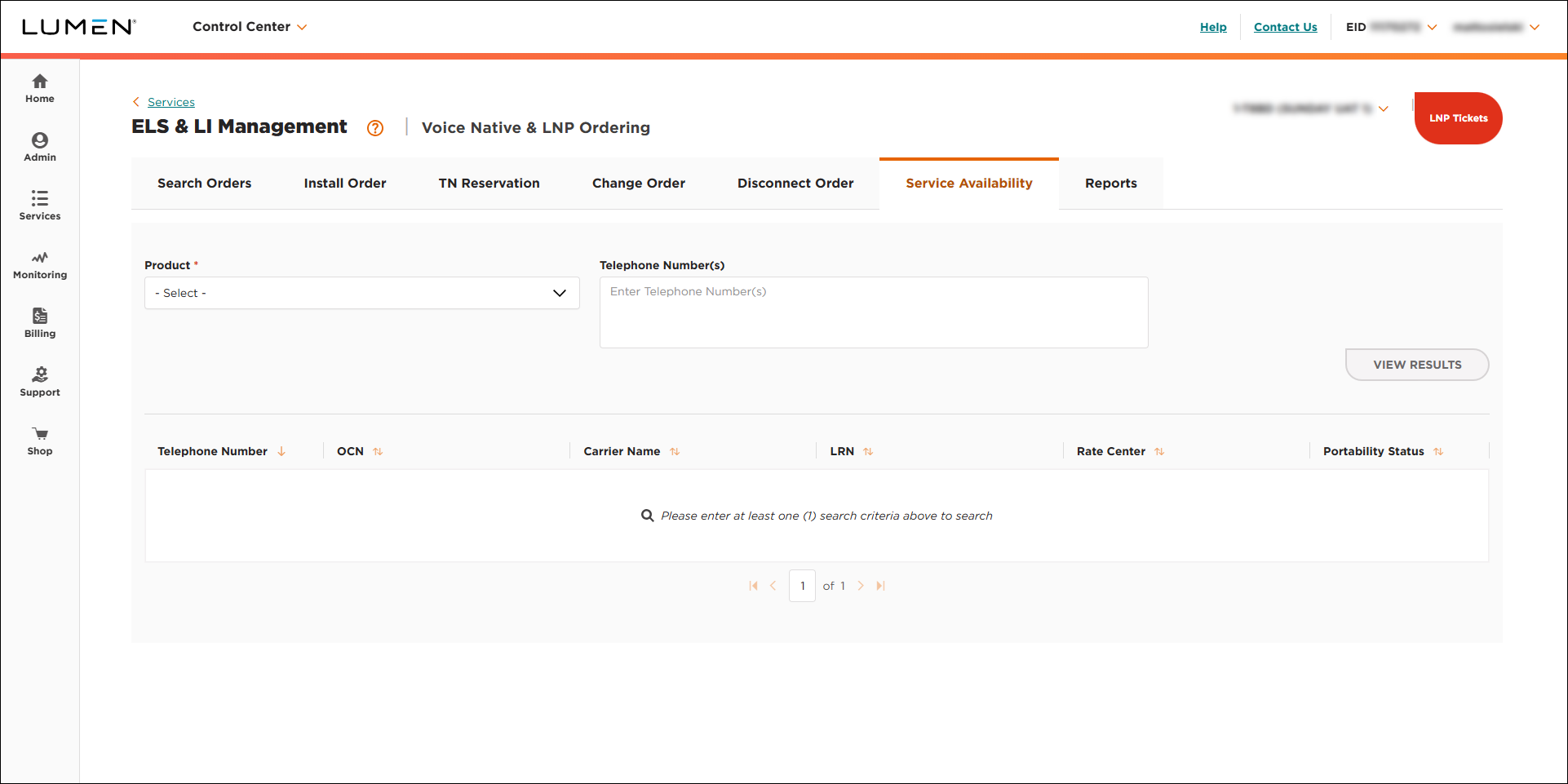Click the Lumen logo

[x=78, y=27]
